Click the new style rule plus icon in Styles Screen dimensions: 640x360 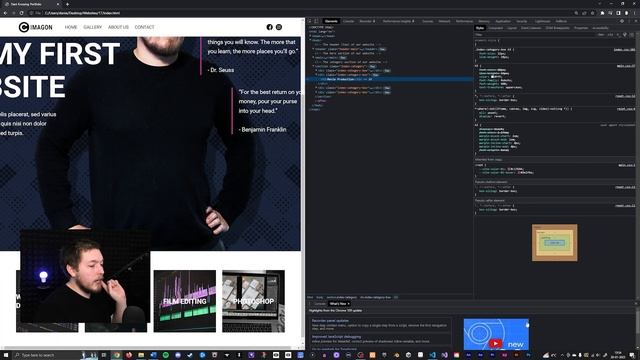click(x=618, y=35)
